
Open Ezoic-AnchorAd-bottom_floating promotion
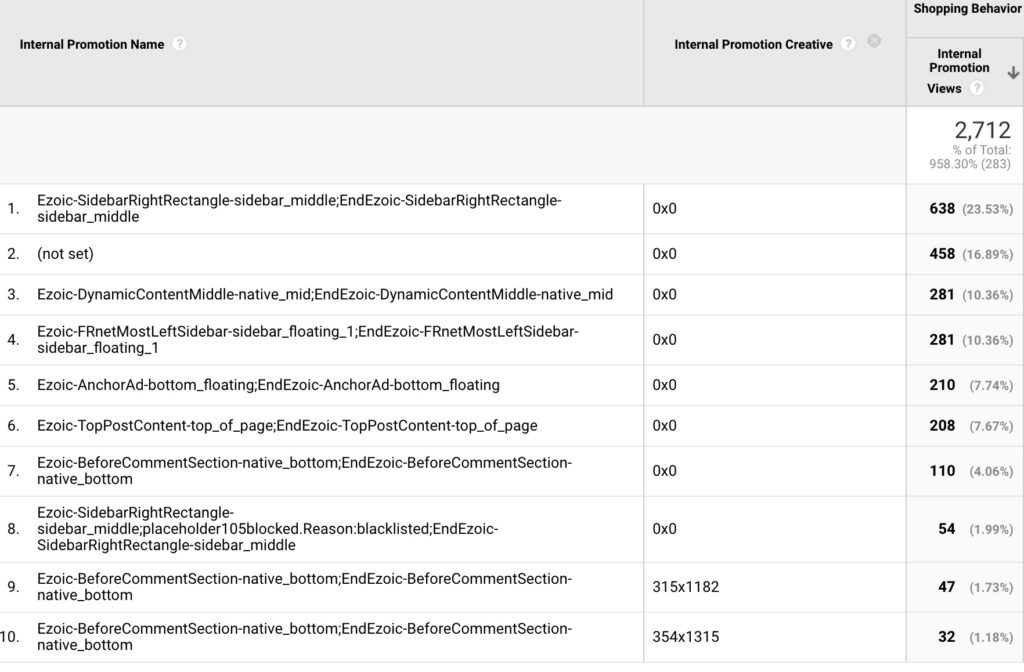268,385
